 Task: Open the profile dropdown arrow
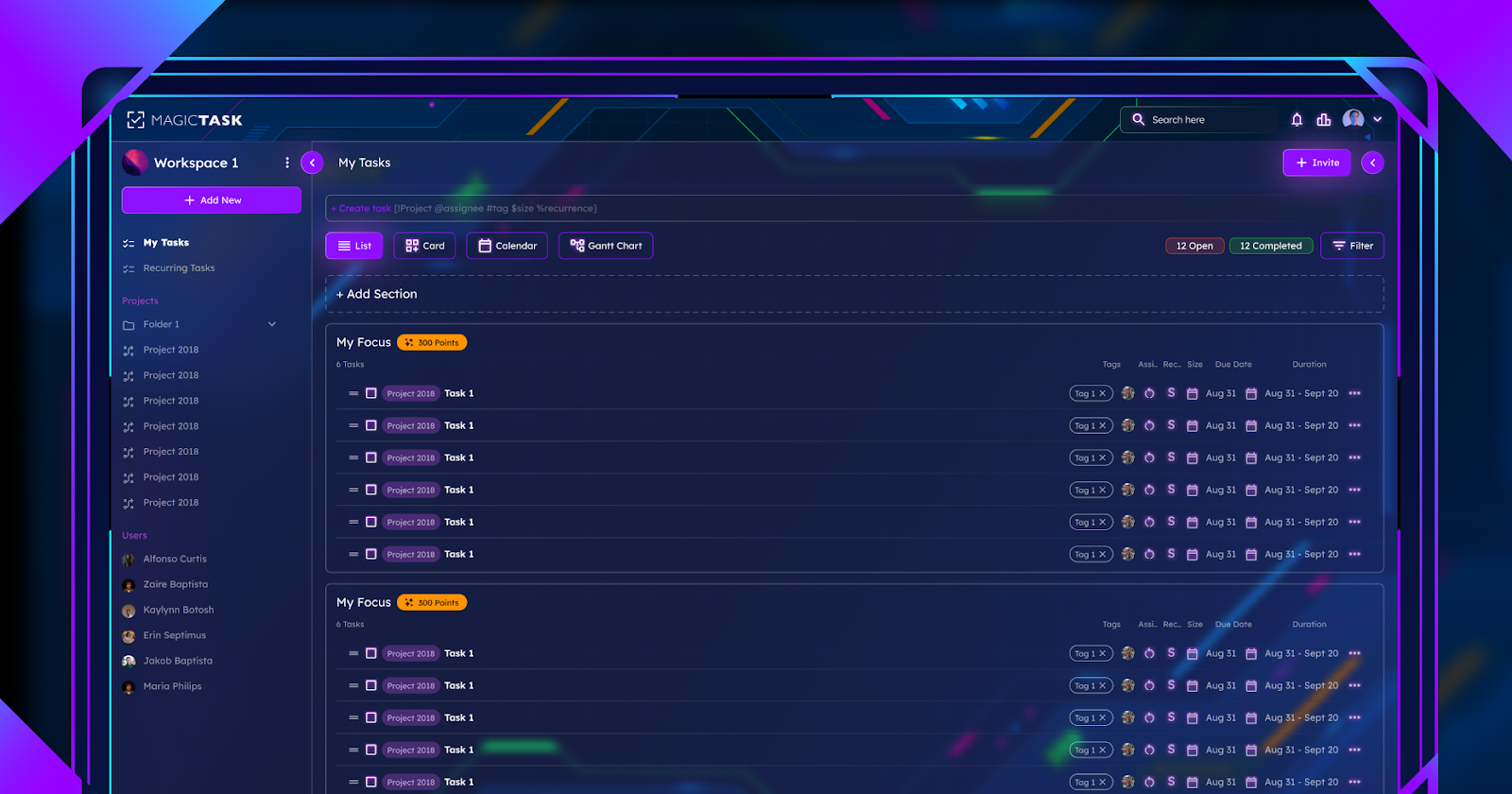[1378, 120]
